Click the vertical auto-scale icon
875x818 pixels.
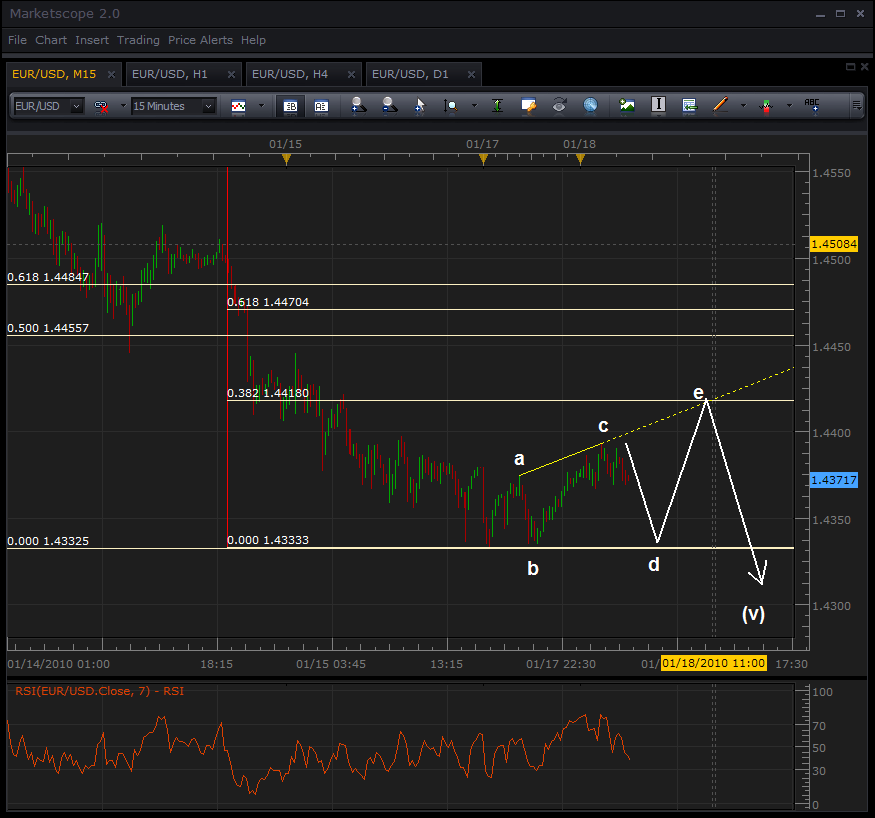(x=497, y=105)
